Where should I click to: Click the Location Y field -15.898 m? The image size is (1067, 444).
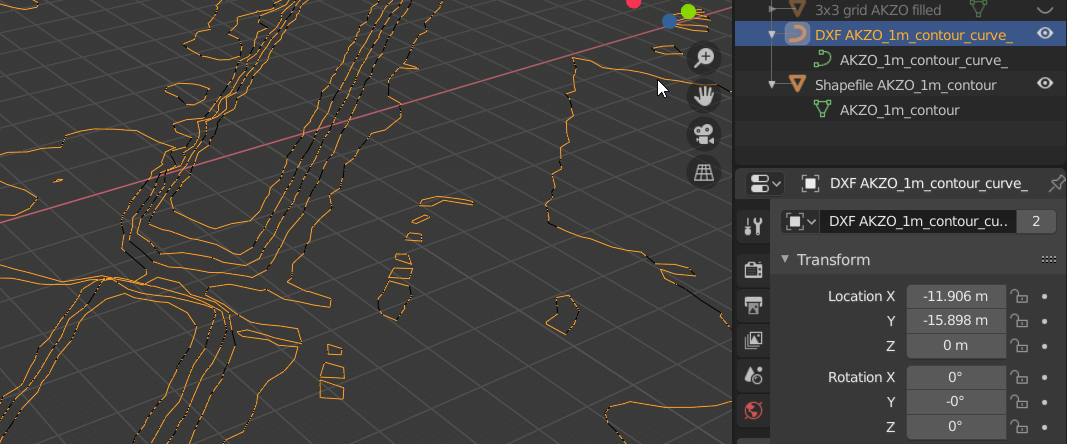pyautogui.click(x=956, y=321)
